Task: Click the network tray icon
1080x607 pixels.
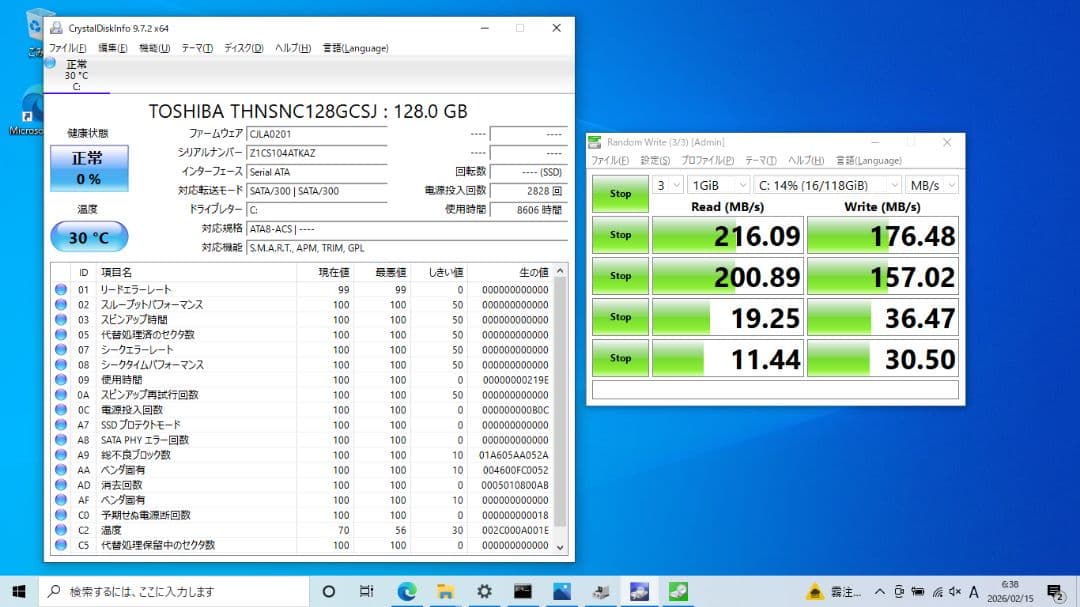Action: point(937,592)
